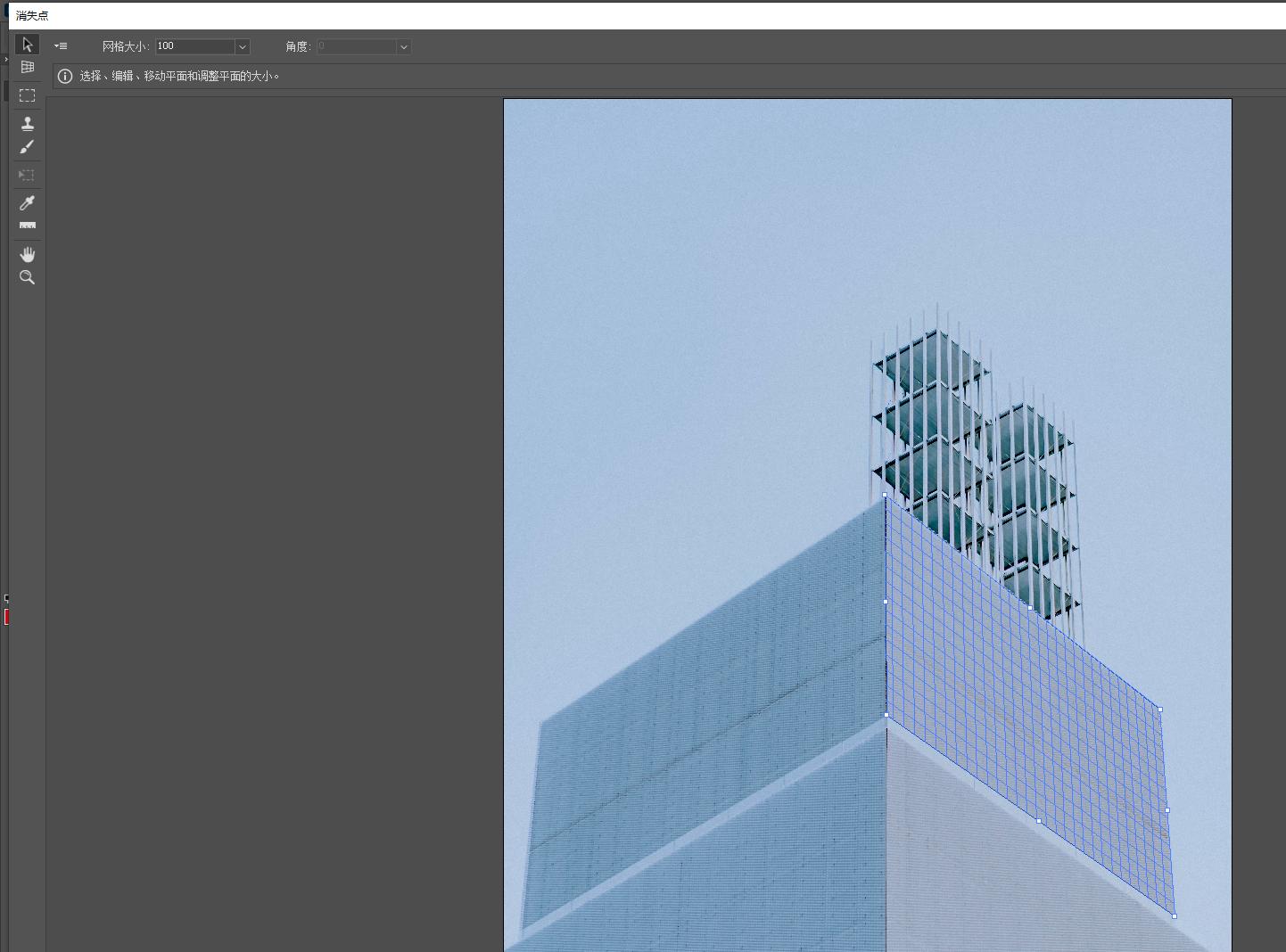Select the Zoom magnifier tool
1286x952 pixels.
27,278
